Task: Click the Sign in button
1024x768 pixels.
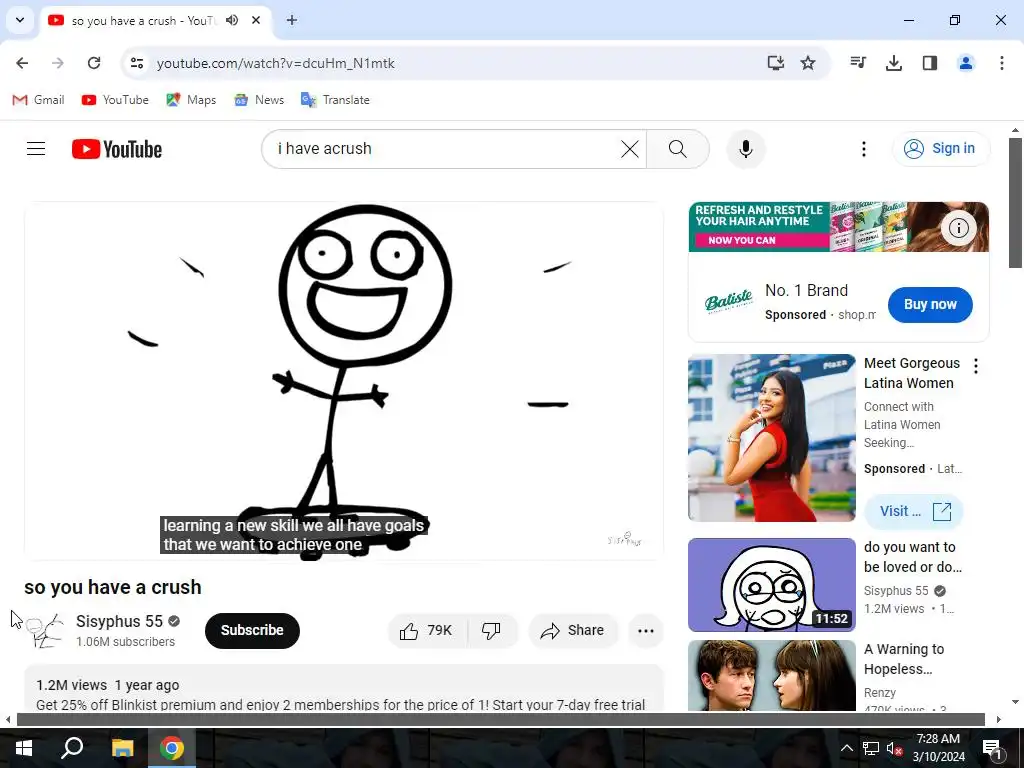Action: pos(941,149)
